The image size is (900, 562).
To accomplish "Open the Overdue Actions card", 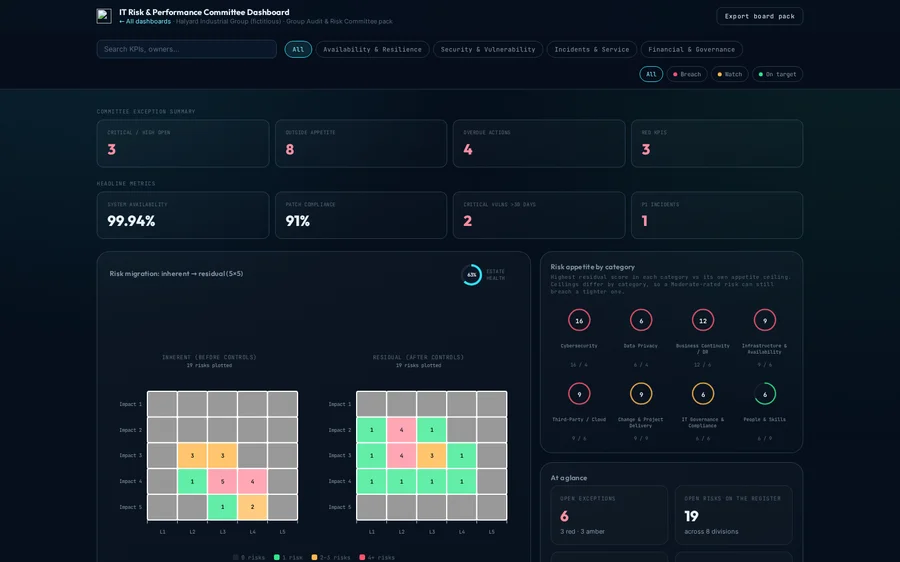I will click(539, 144).
